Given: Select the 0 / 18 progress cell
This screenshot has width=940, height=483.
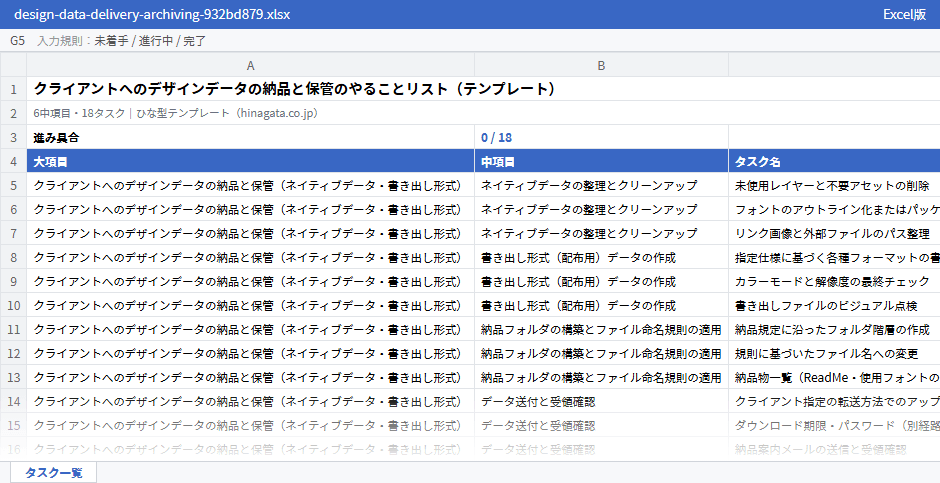Looking at the screenshot, I should [x=601, y=137].
